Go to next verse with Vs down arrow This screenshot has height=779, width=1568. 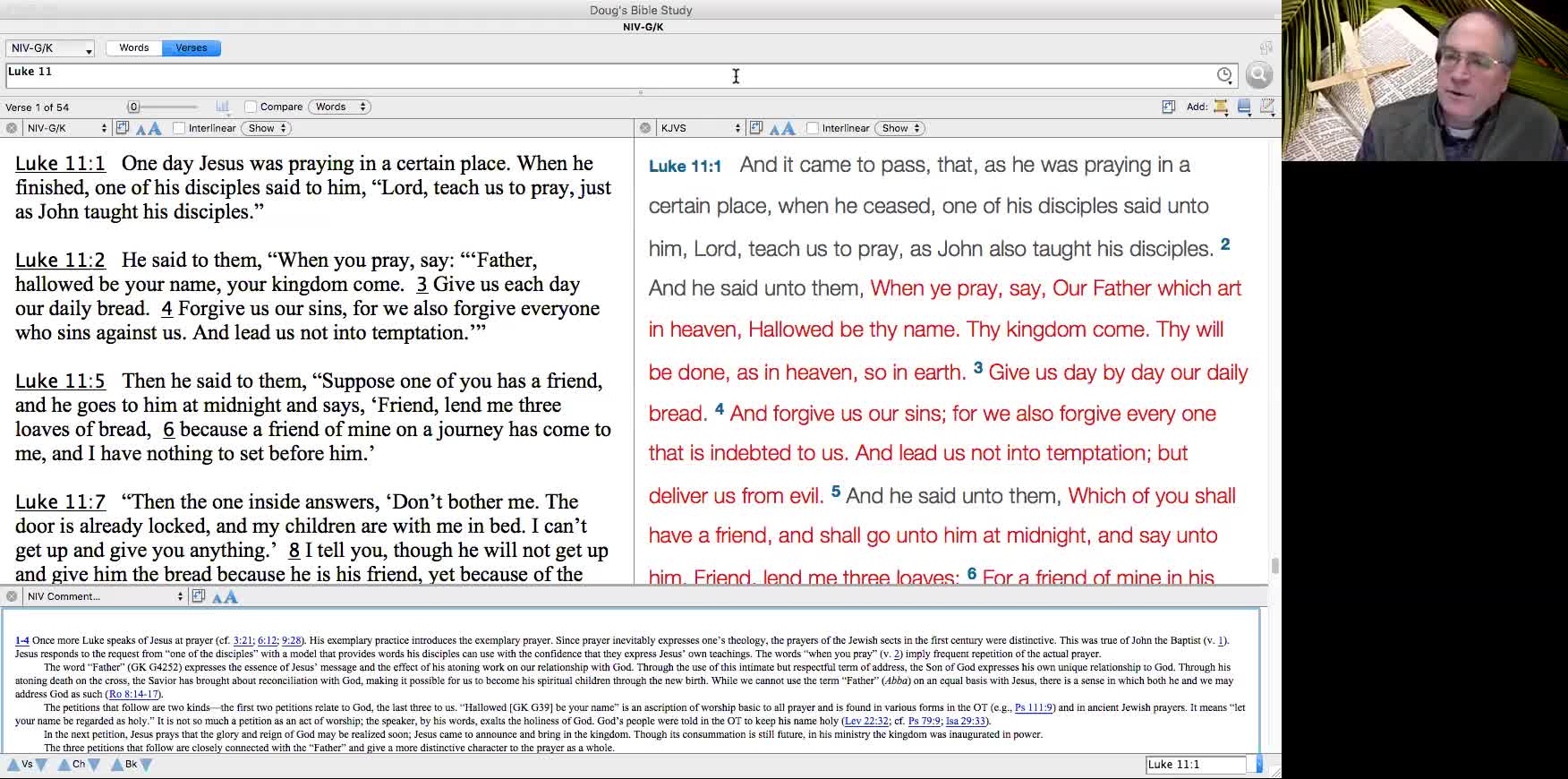[41, 765]
